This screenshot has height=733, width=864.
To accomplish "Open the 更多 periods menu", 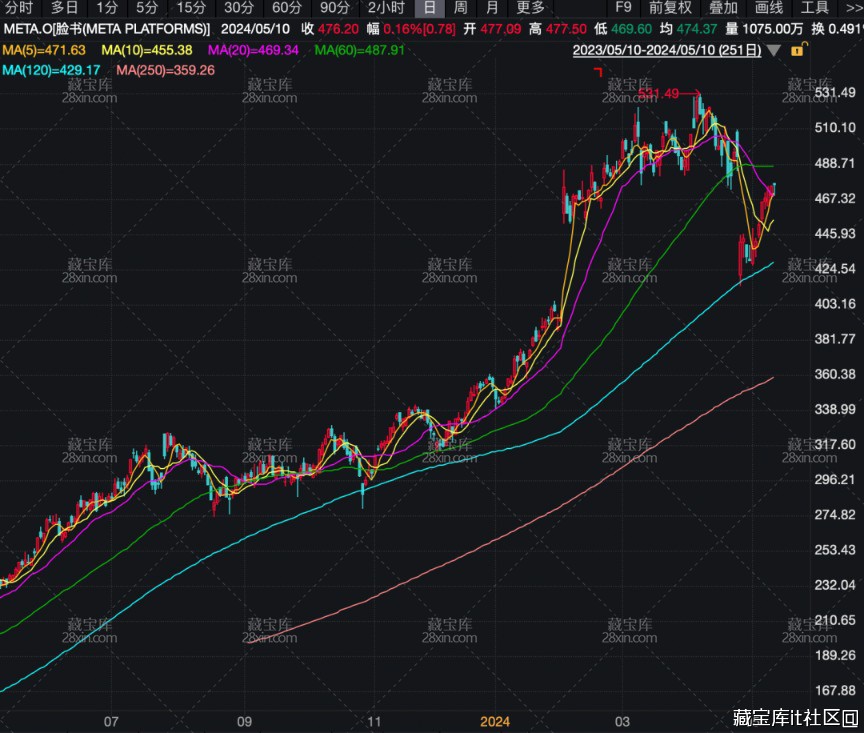I will [530, 8].
